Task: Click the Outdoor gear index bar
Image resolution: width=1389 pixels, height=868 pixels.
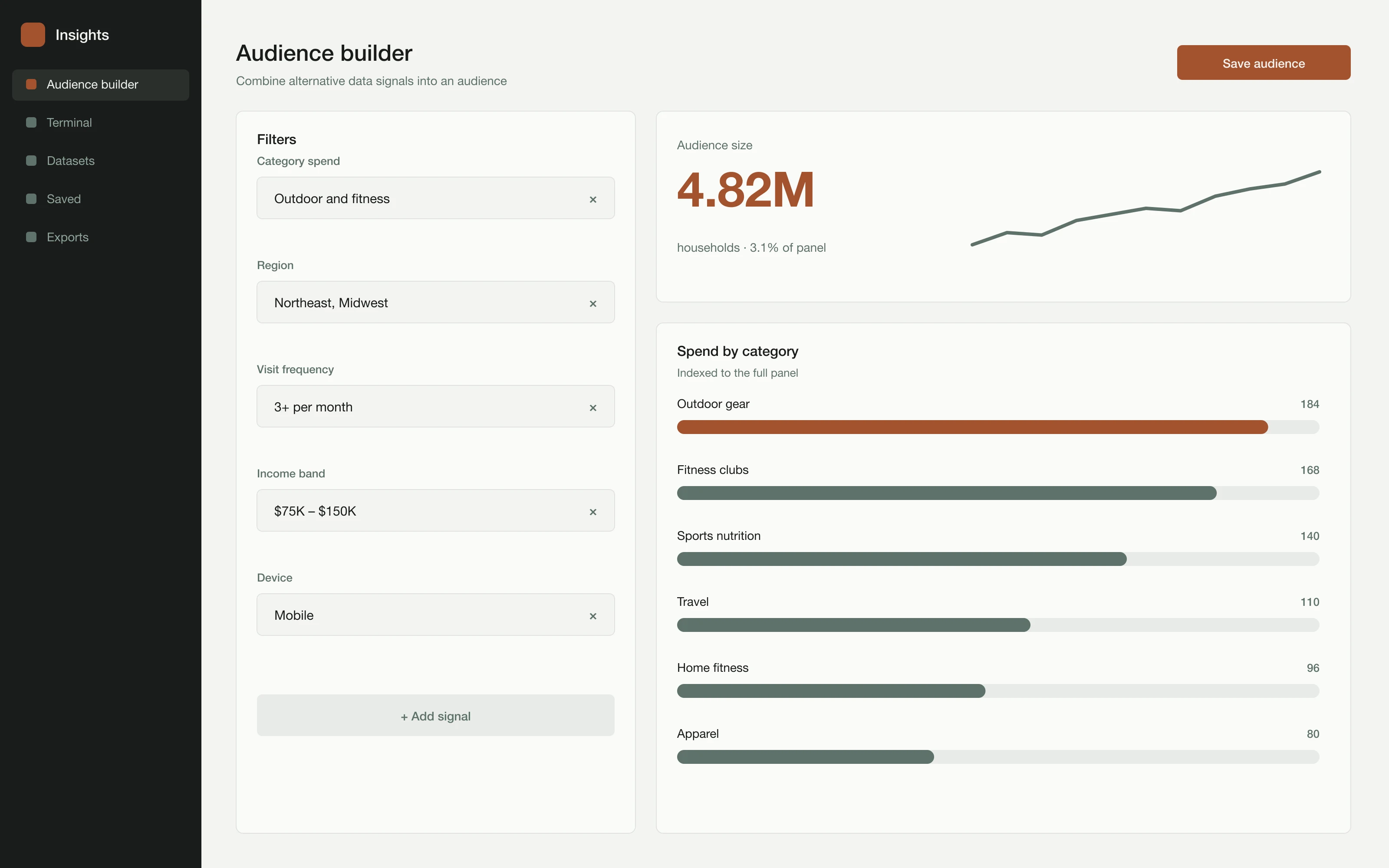Action: [x=997, y=427]
